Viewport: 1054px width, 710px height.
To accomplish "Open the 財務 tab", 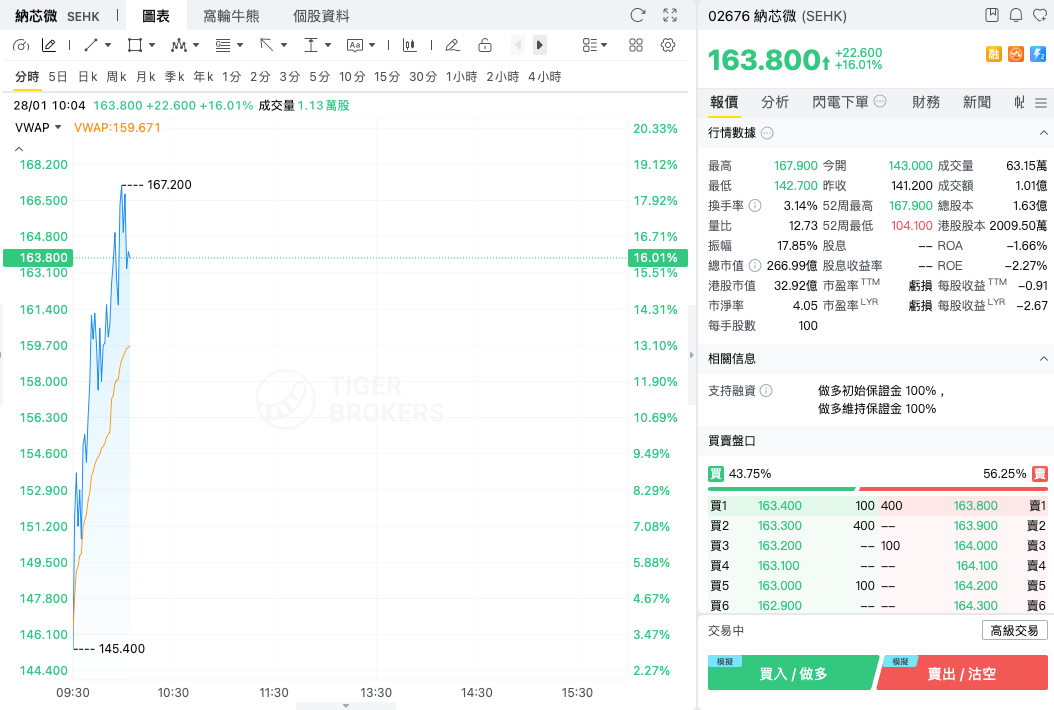I will point(926,102).
